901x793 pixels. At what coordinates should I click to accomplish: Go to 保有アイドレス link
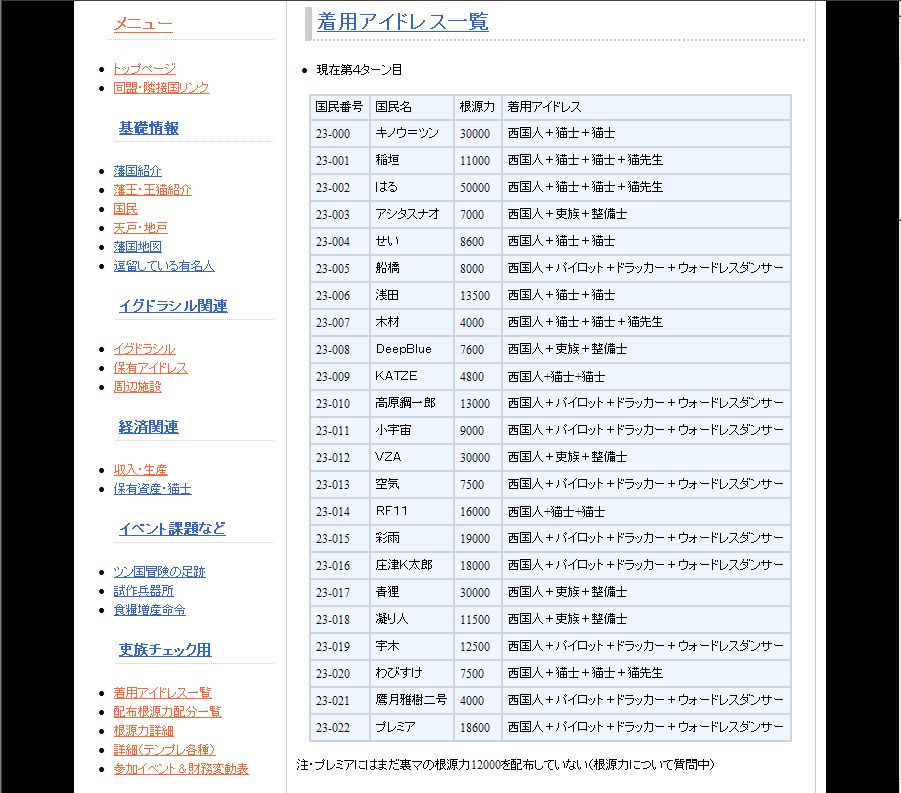[150, 368]
